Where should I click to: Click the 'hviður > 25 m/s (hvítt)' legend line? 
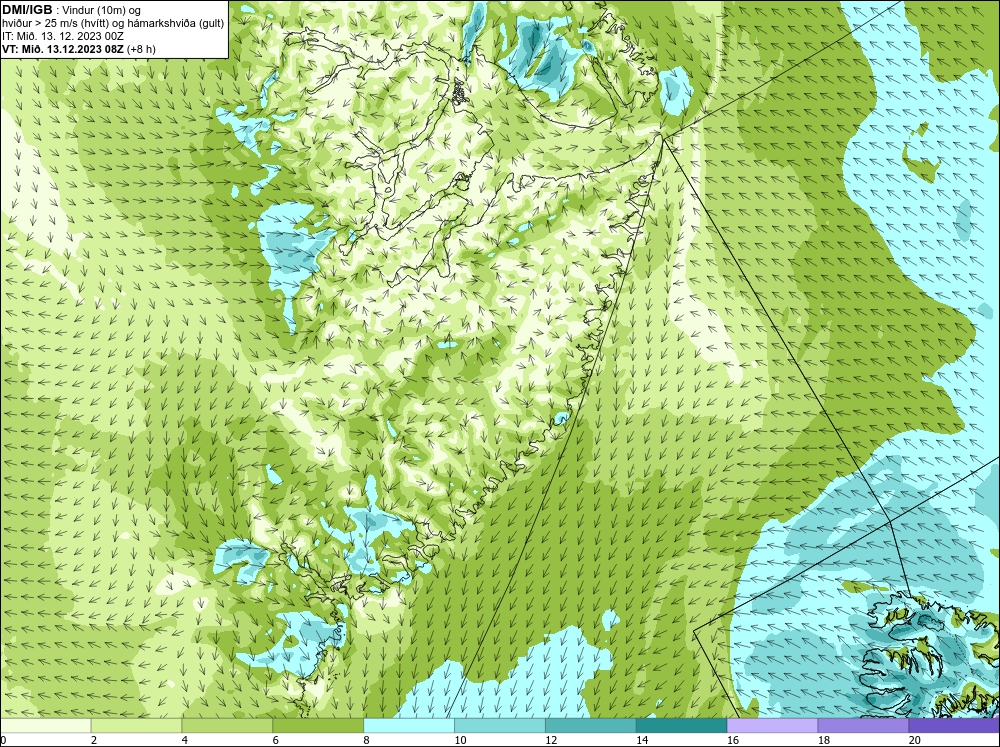point(113,23)
